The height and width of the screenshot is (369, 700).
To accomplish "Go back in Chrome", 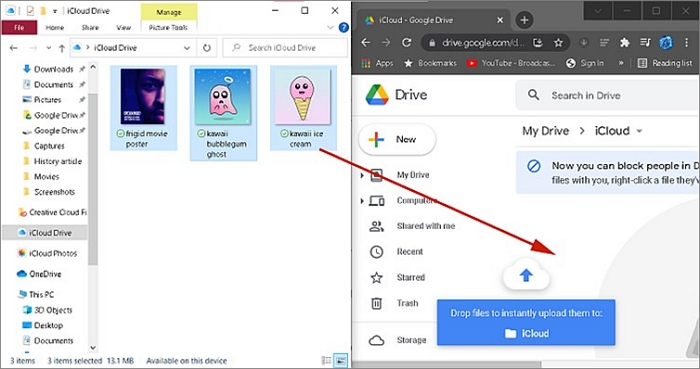I will [x=366, y=43].
